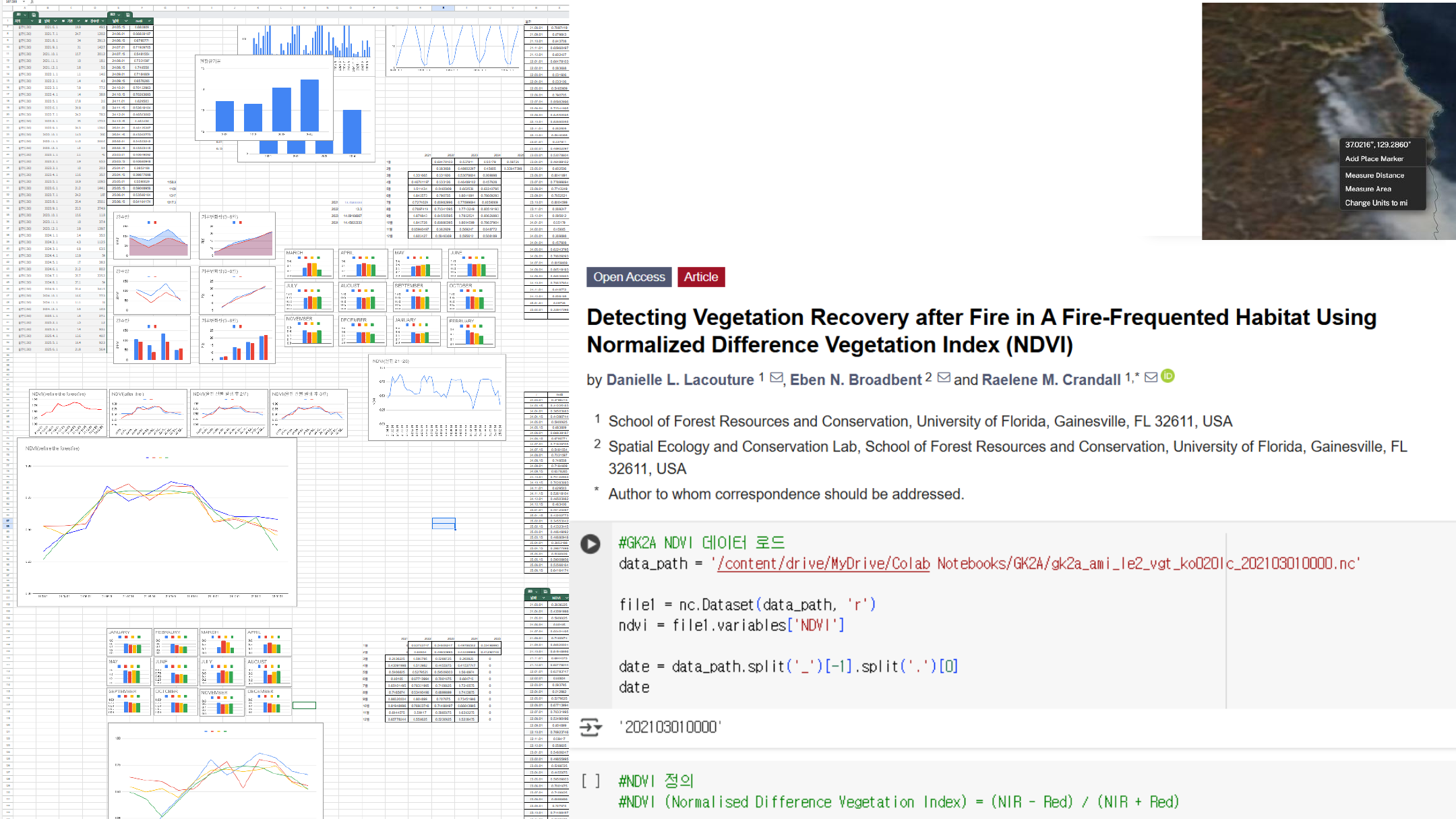
Task: Click the empty run bracket of NDVI definition cell
Action: tap(590, 781)
